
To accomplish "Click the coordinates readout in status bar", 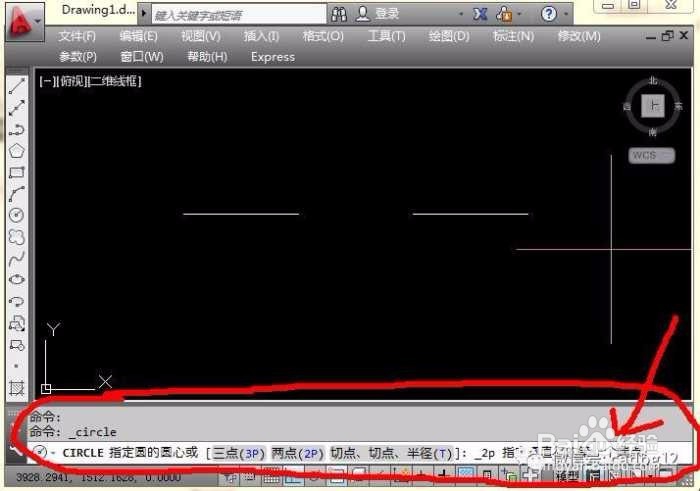I will point(98,477).
